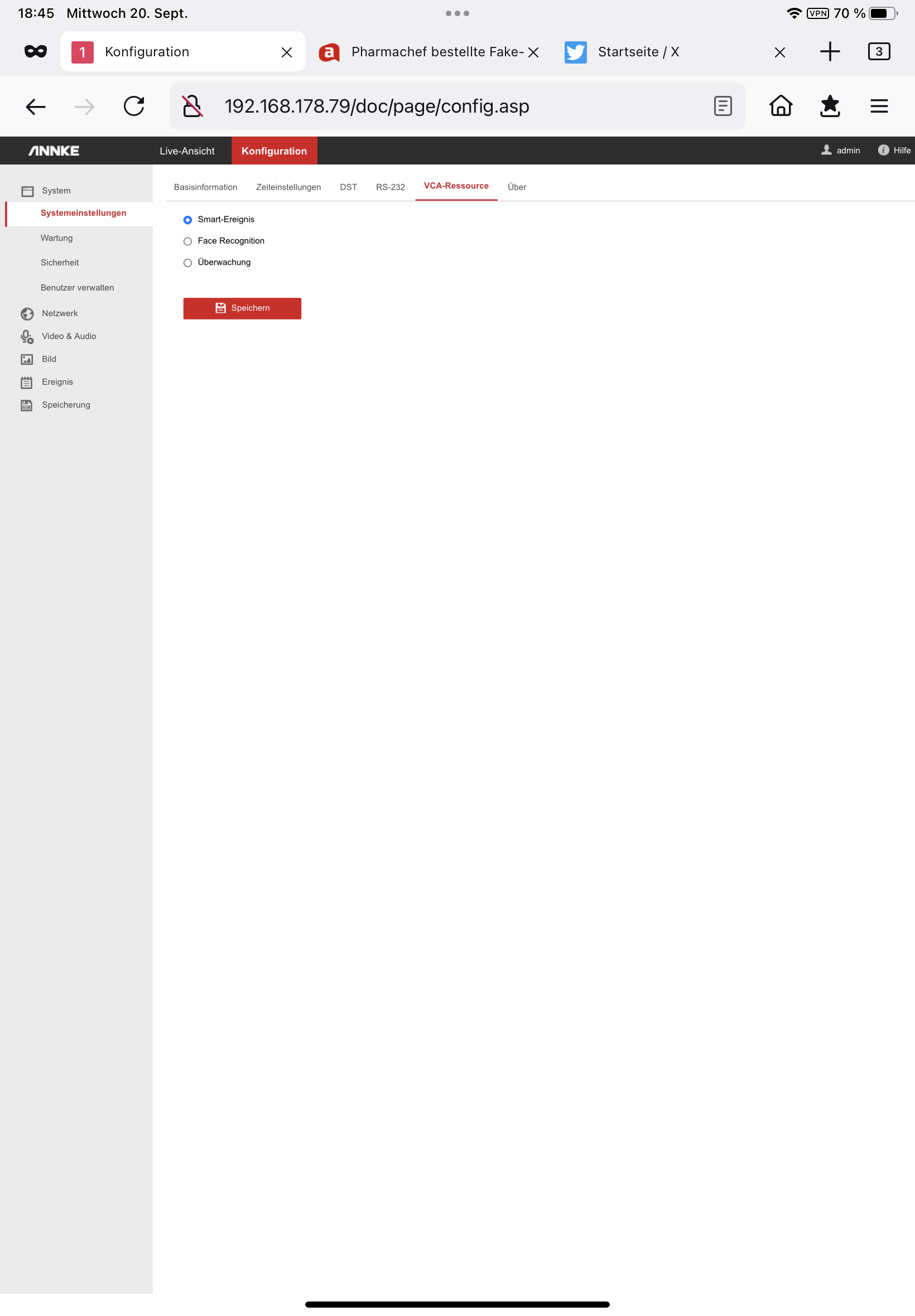Open the Live-Ansicht tab
915x1316 pixels.
pos(187,151)
